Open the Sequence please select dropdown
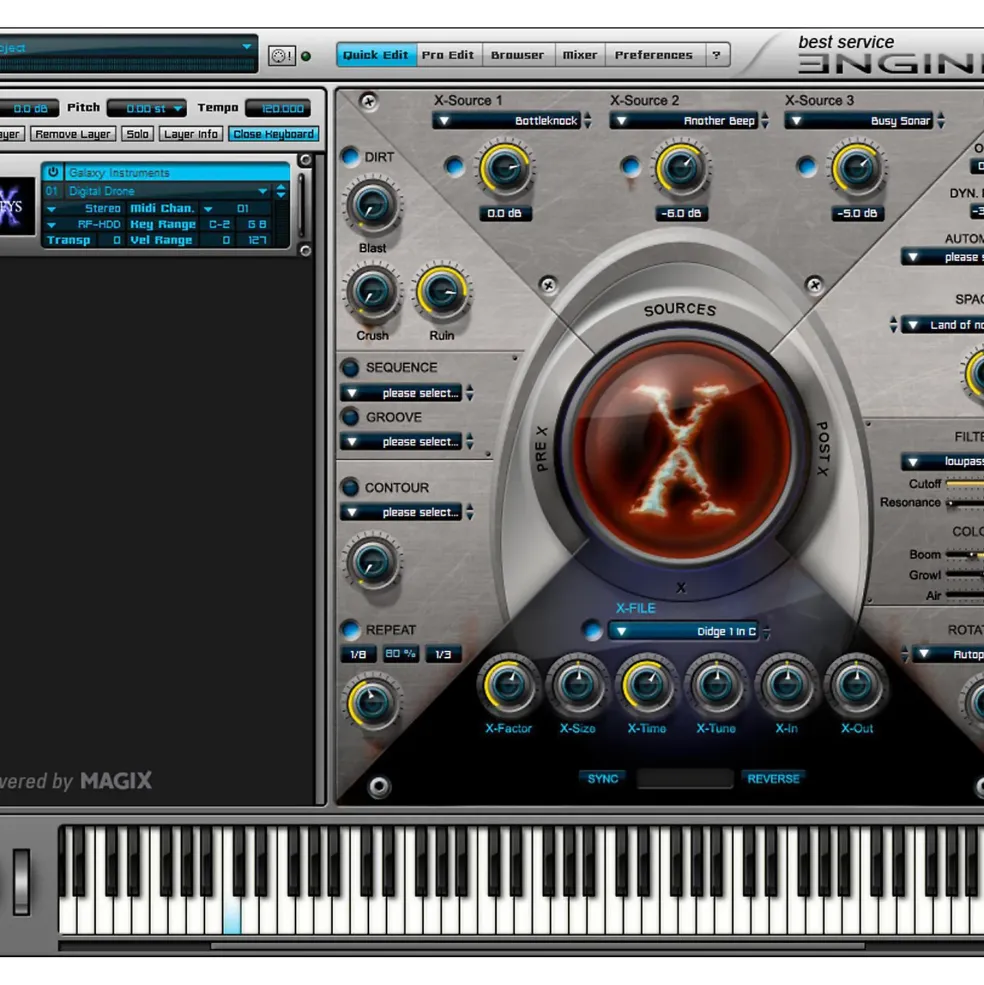 pyautogui.click(x=401, y=393)
